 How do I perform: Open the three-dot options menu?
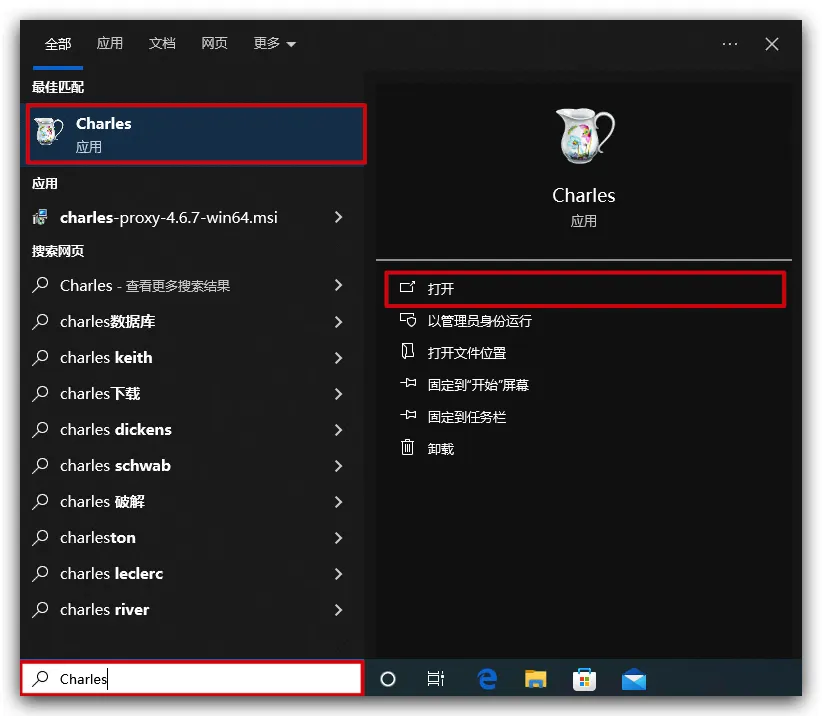[730, 44]
